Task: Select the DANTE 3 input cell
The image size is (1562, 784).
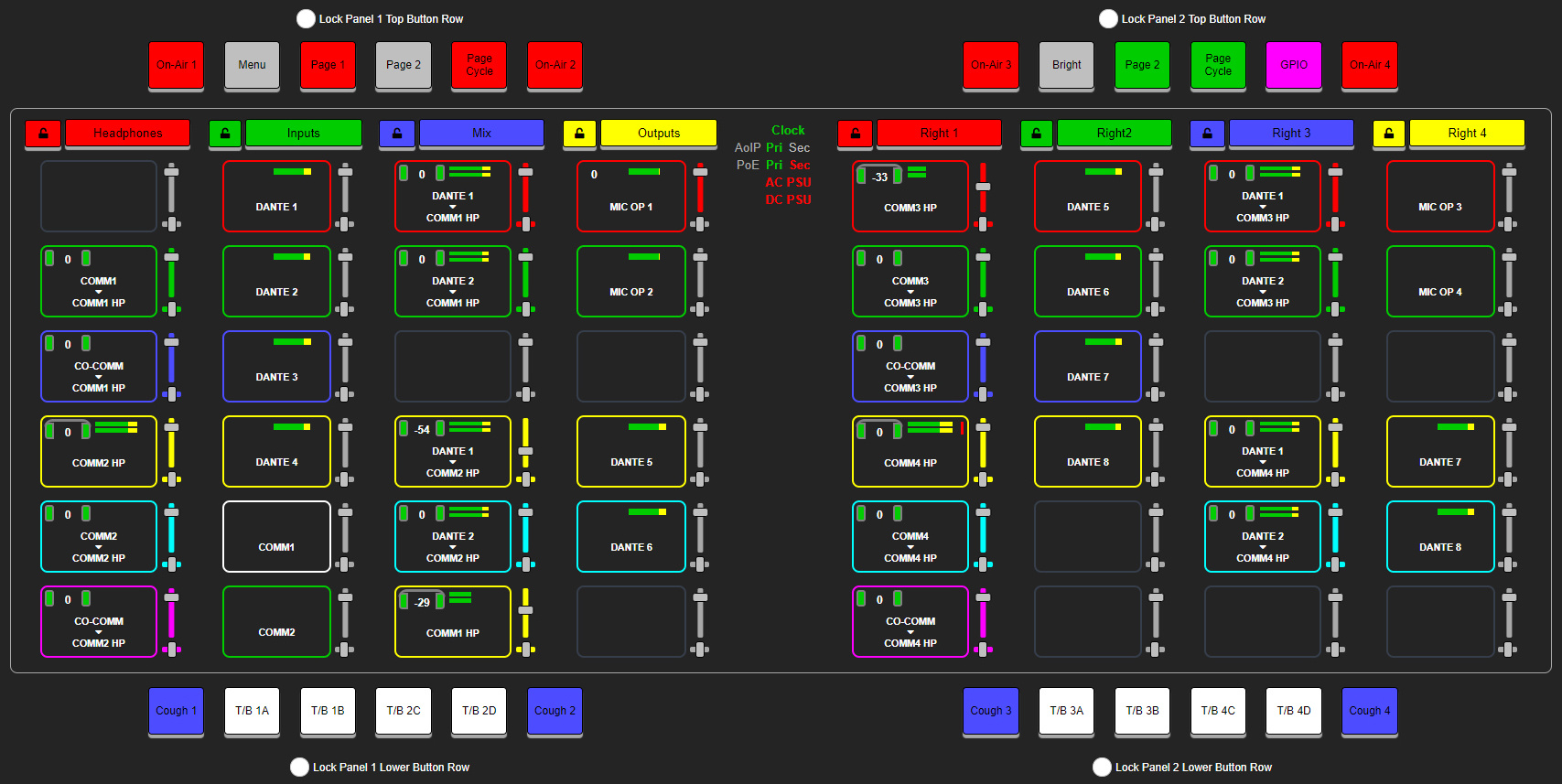Action: 276,367
